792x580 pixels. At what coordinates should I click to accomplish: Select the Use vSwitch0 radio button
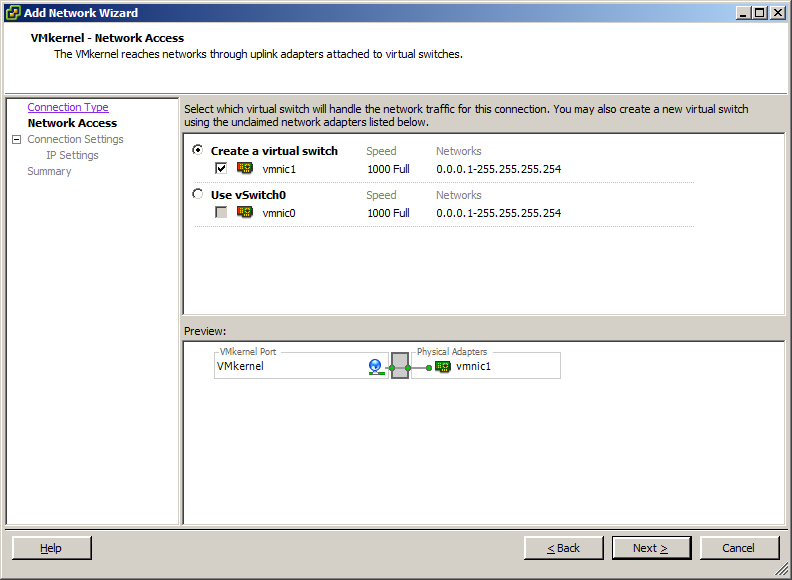point(198,195)
